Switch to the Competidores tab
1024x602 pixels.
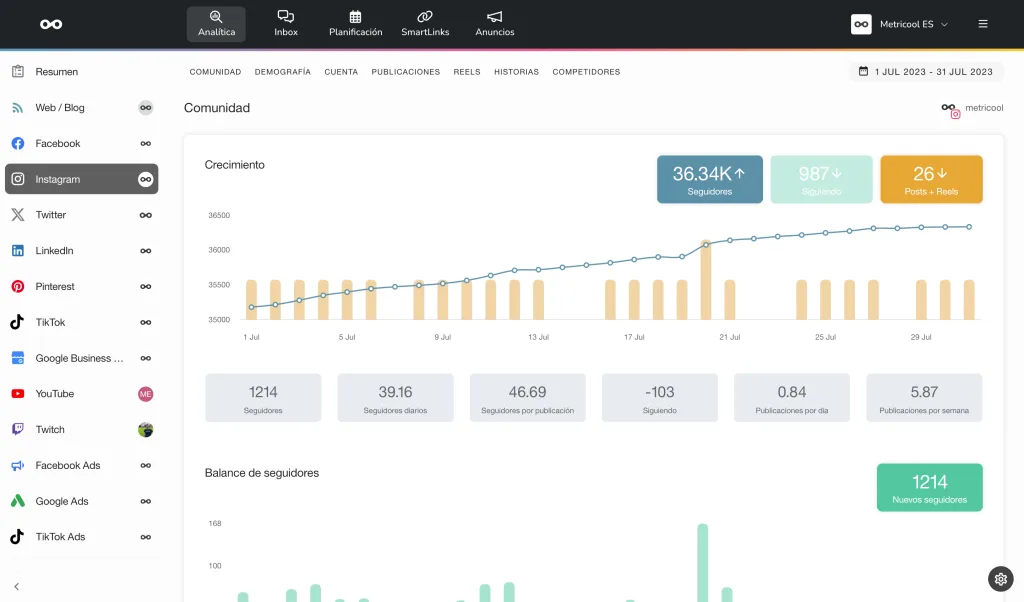click(586, 72)
